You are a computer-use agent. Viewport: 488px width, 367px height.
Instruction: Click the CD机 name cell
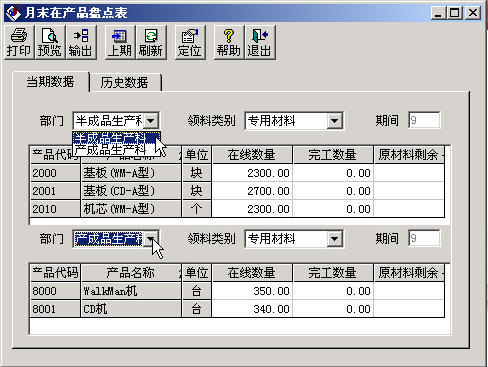point(131,309)
